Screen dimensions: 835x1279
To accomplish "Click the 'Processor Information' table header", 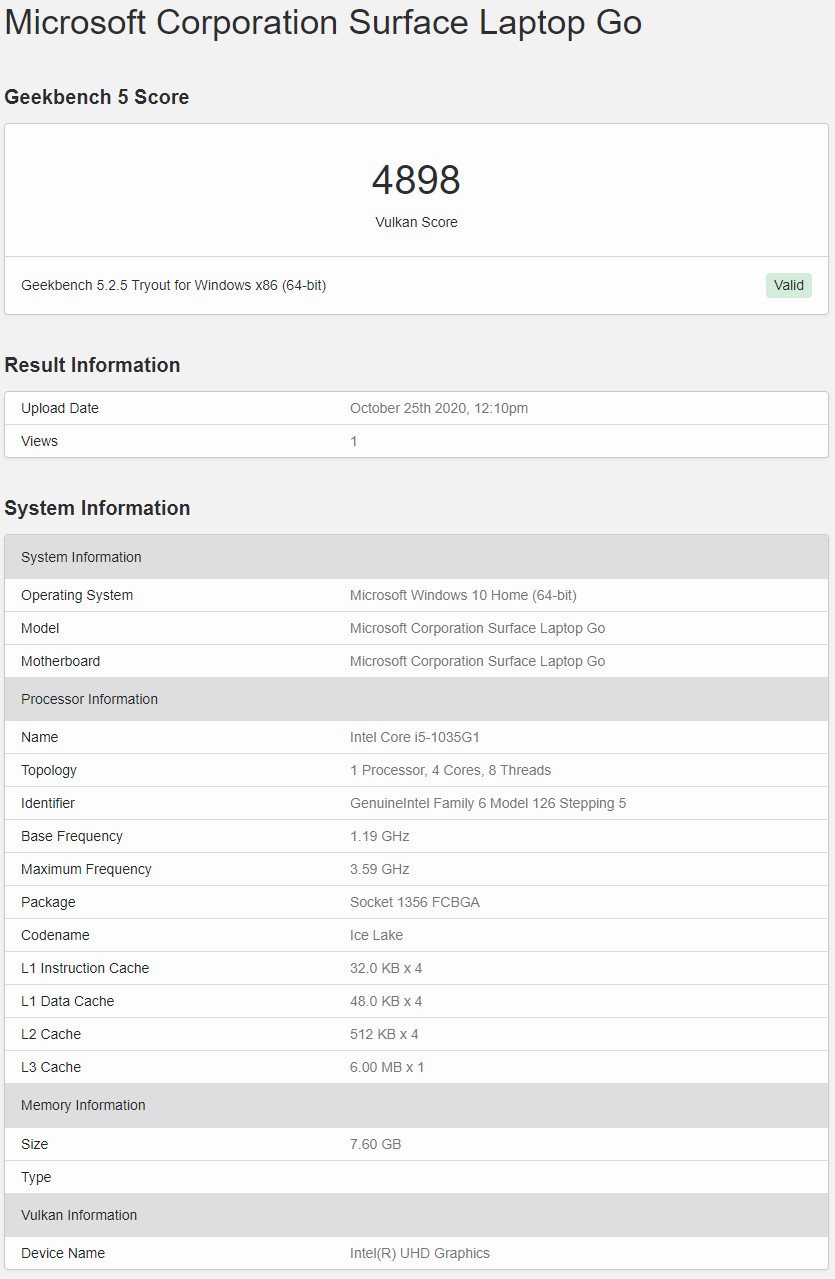I will 417,699.
